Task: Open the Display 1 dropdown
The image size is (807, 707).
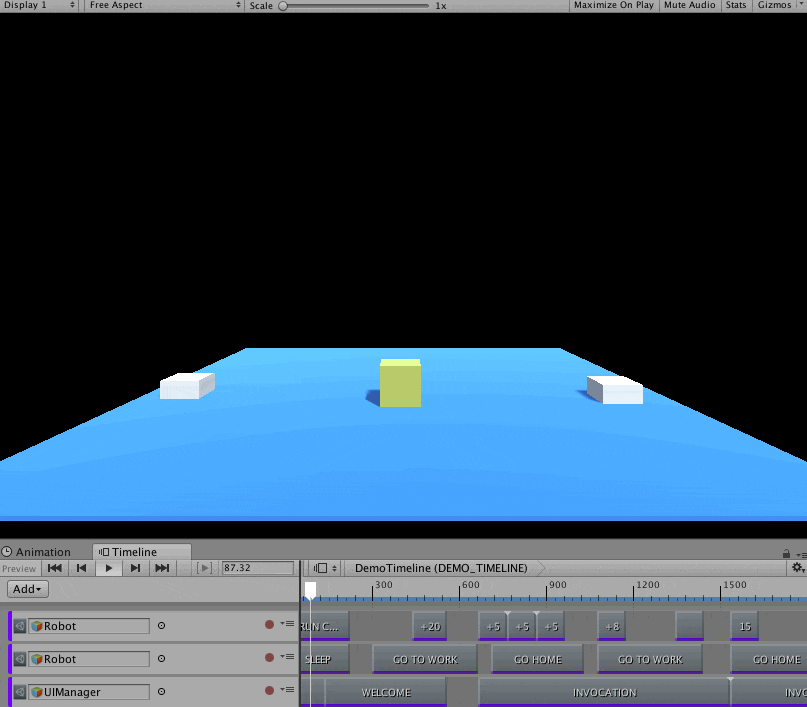Action: point(40,6)
